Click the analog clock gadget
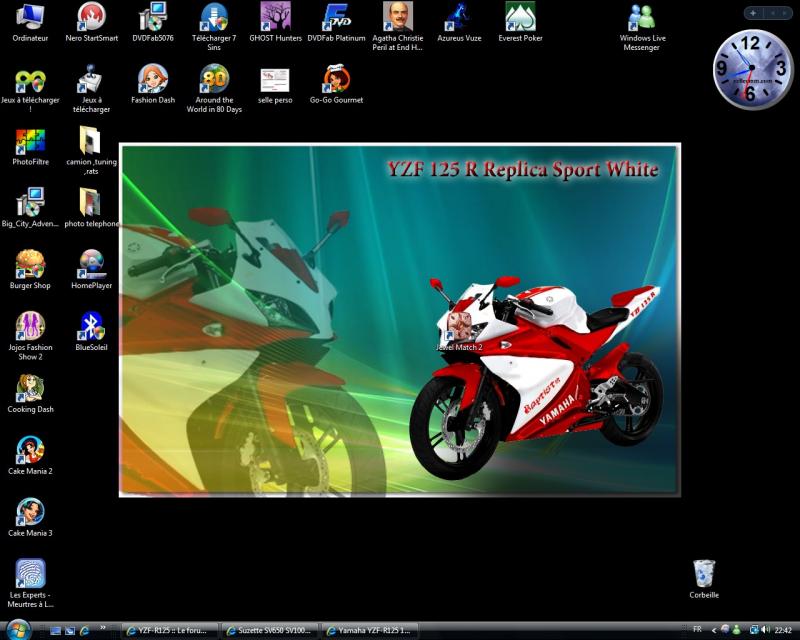This screenshot has height=640, width=800. pos(753,69)
